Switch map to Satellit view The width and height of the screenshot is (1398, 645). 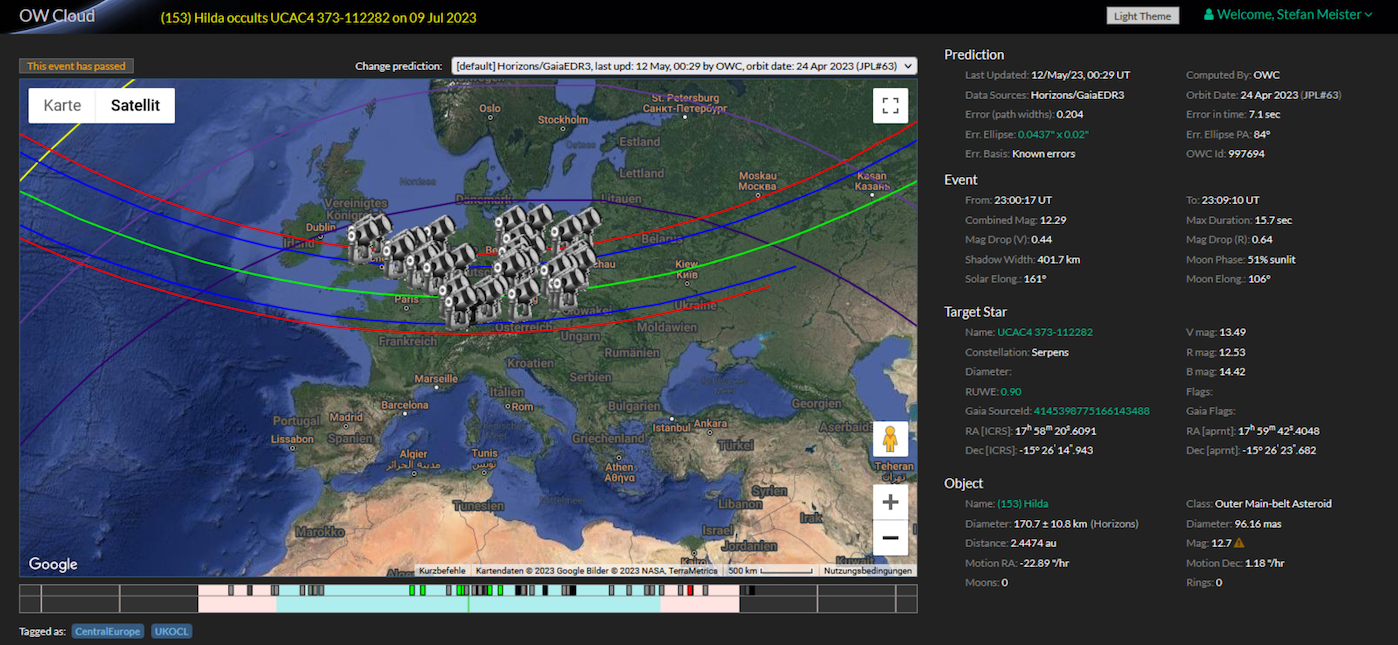pos(135,106)
